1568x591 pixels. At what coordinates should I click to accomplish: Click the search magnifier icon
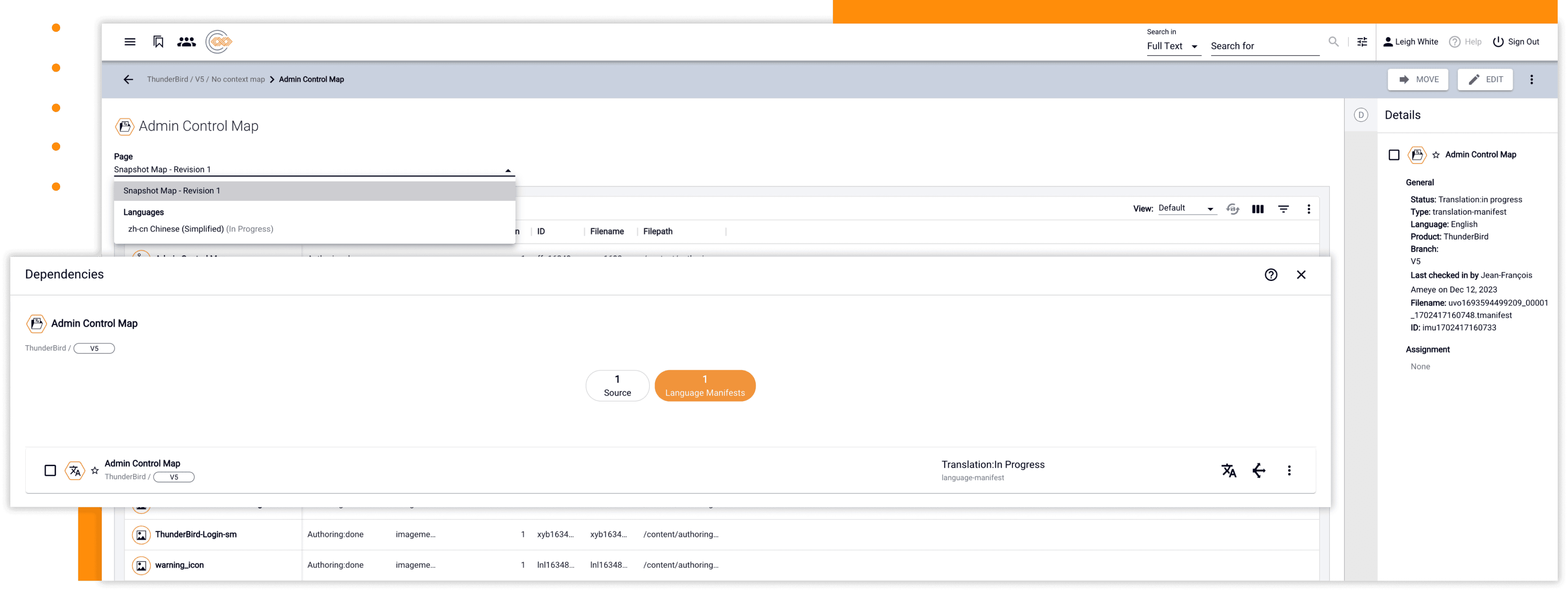(1334, 41)
